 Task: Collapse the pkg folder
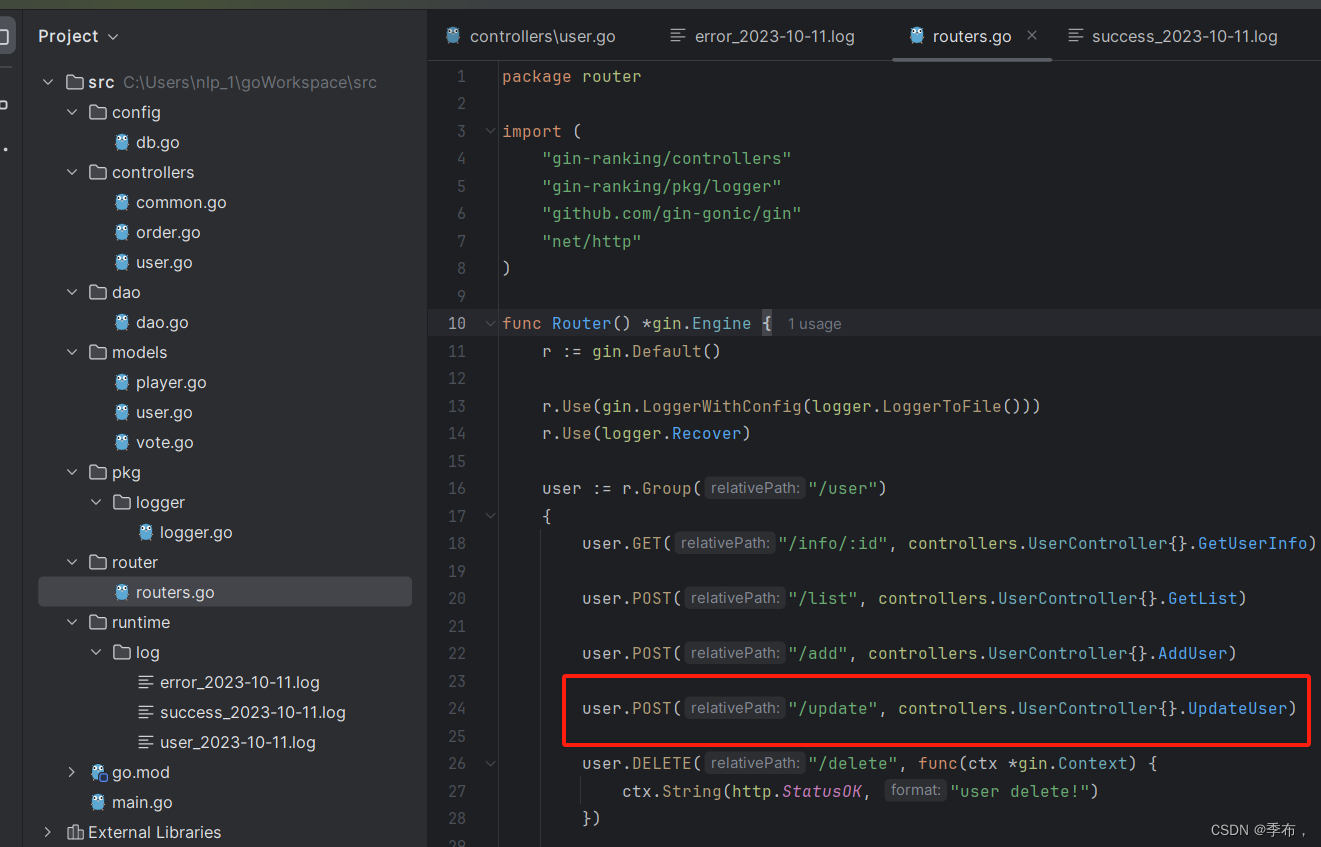(72, 472)
